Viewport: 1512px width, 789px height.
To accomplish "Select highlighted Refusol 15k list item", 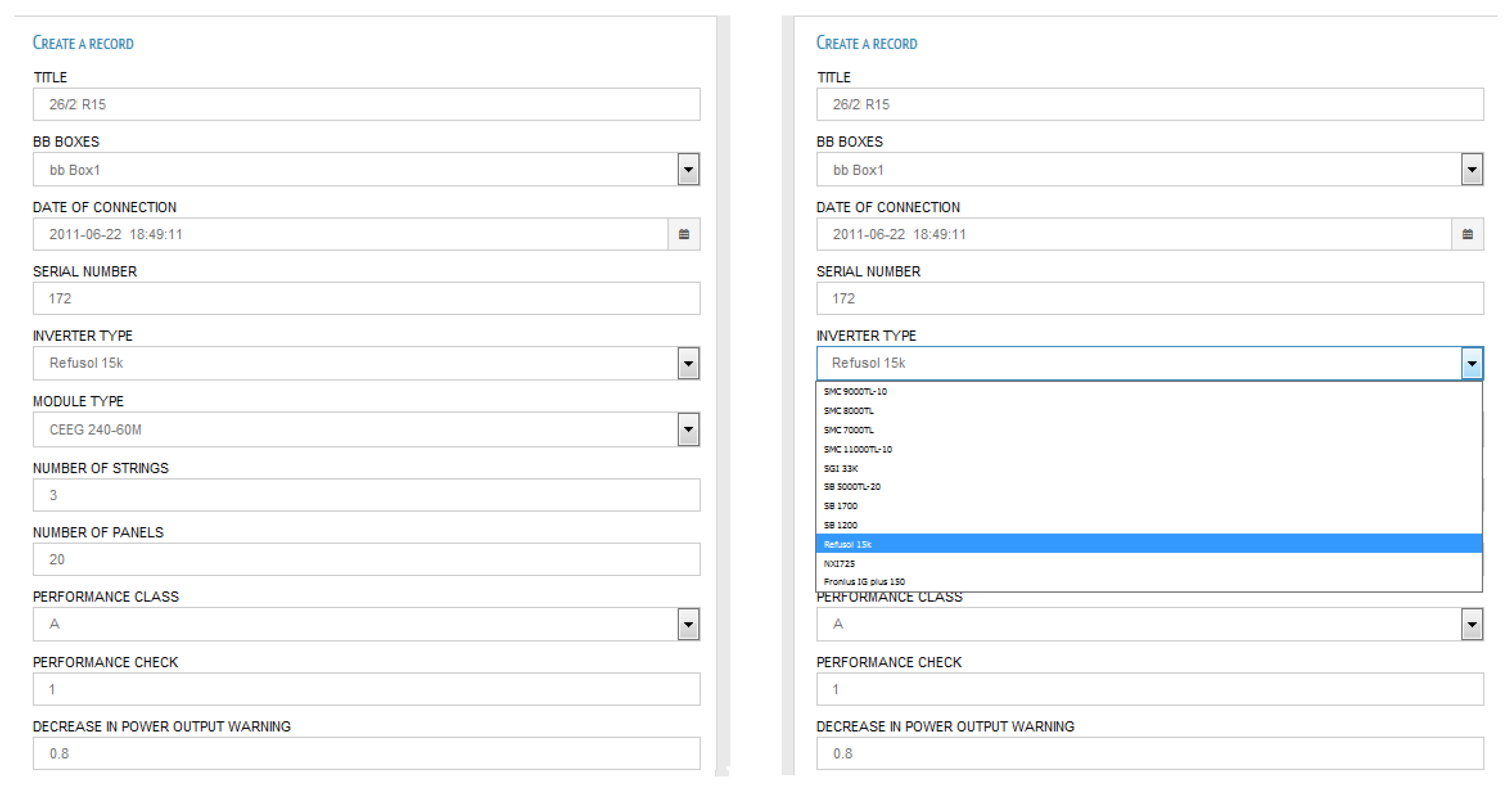I will [x=848, y=544].
